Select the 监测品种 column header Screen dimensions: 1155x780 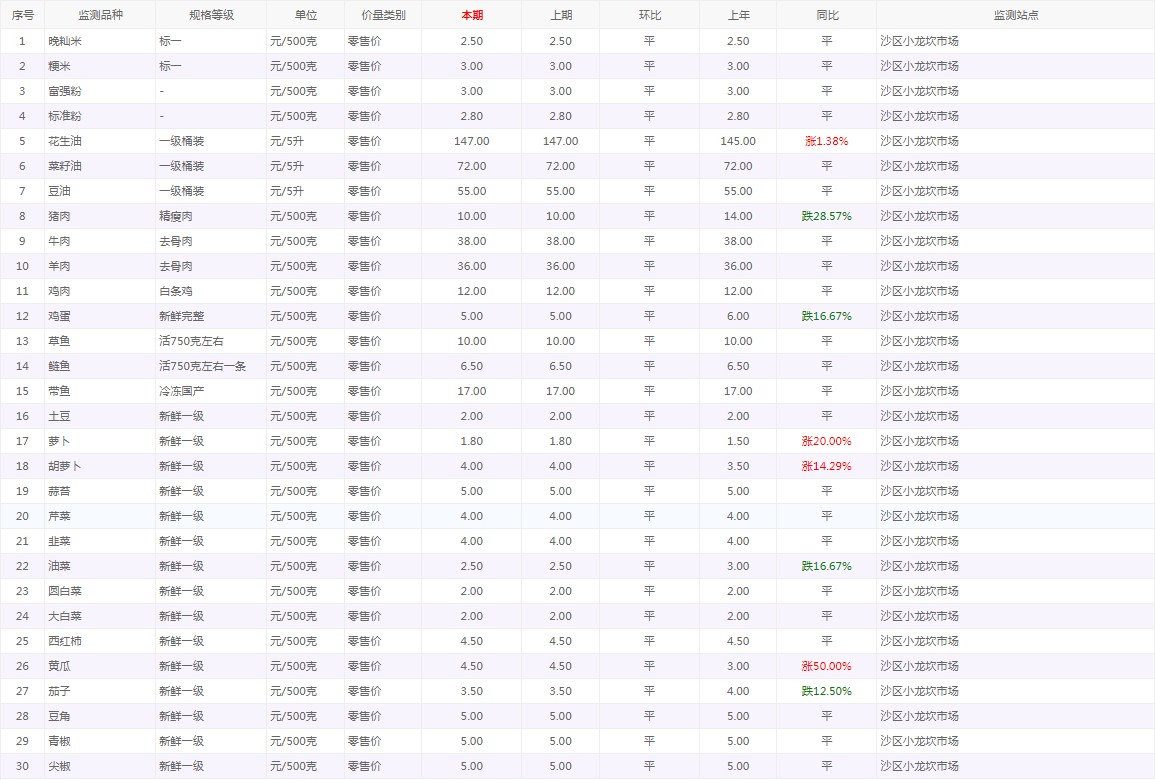point(100,15)
